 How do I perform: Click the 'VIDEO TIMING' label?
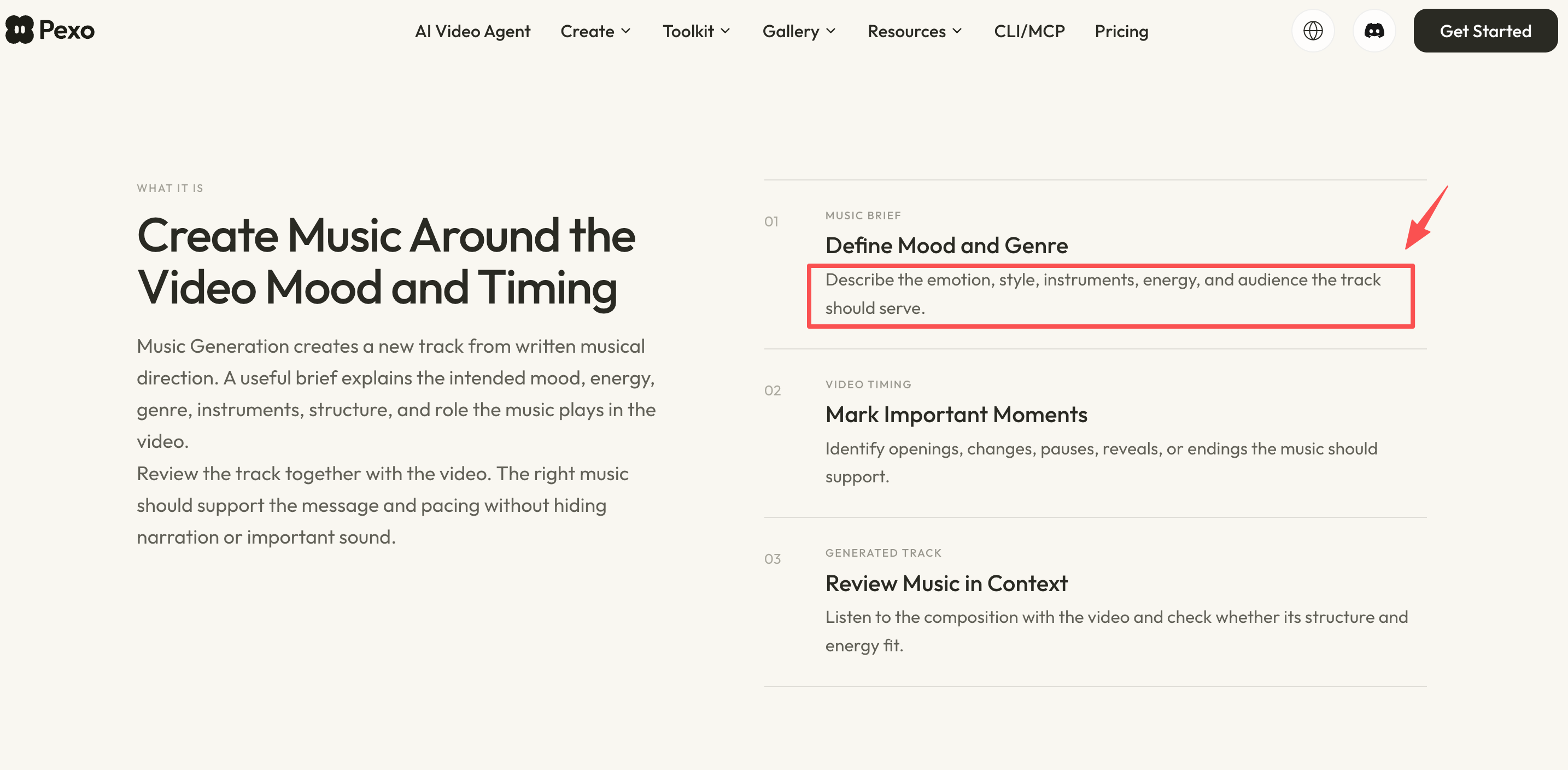pos(869,384)
